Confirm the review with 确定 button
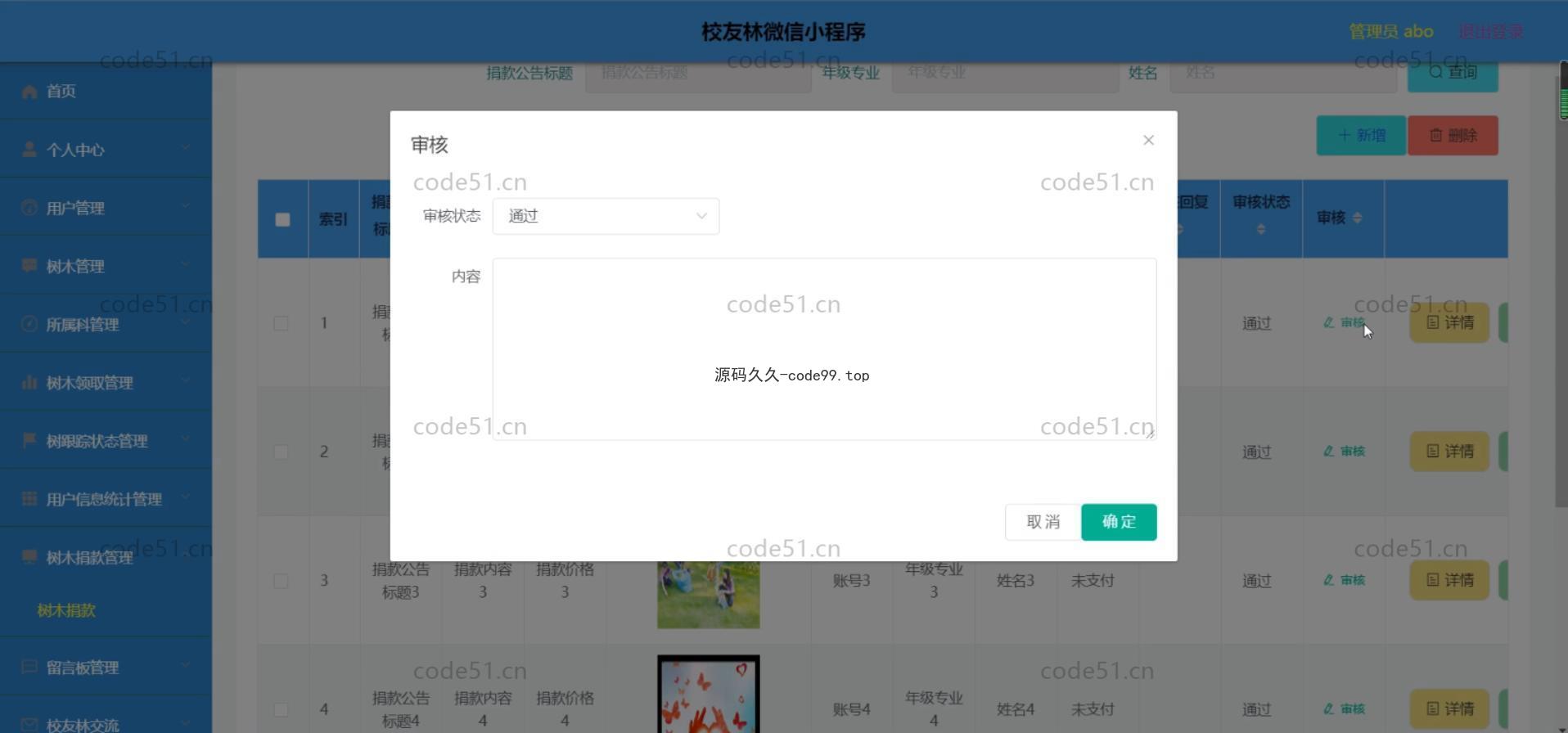Screen dimensions: 1568x733 (x=1119, y=522)
